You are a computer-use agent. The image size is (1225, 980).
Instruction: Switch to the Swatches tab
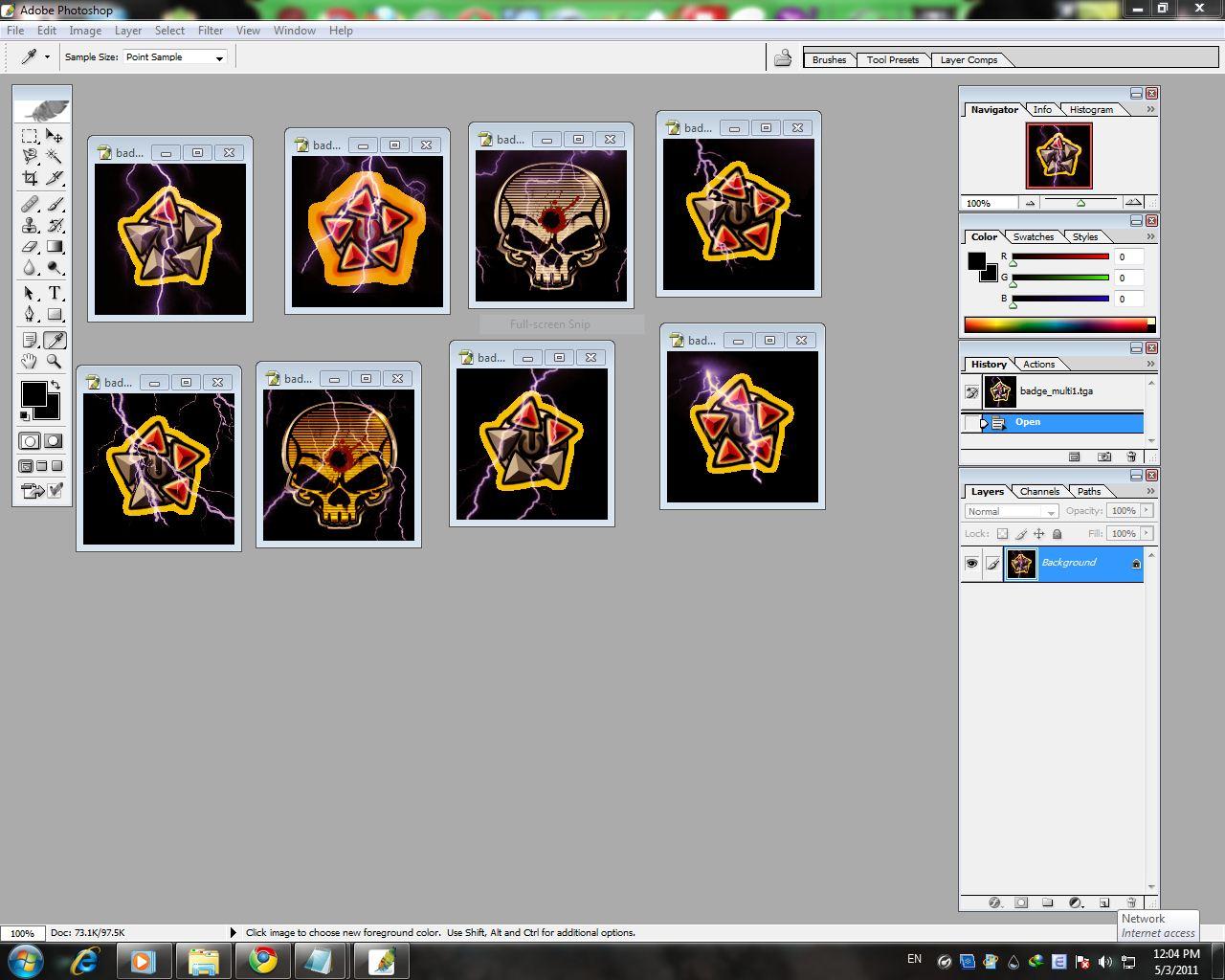pos(1034,236)
